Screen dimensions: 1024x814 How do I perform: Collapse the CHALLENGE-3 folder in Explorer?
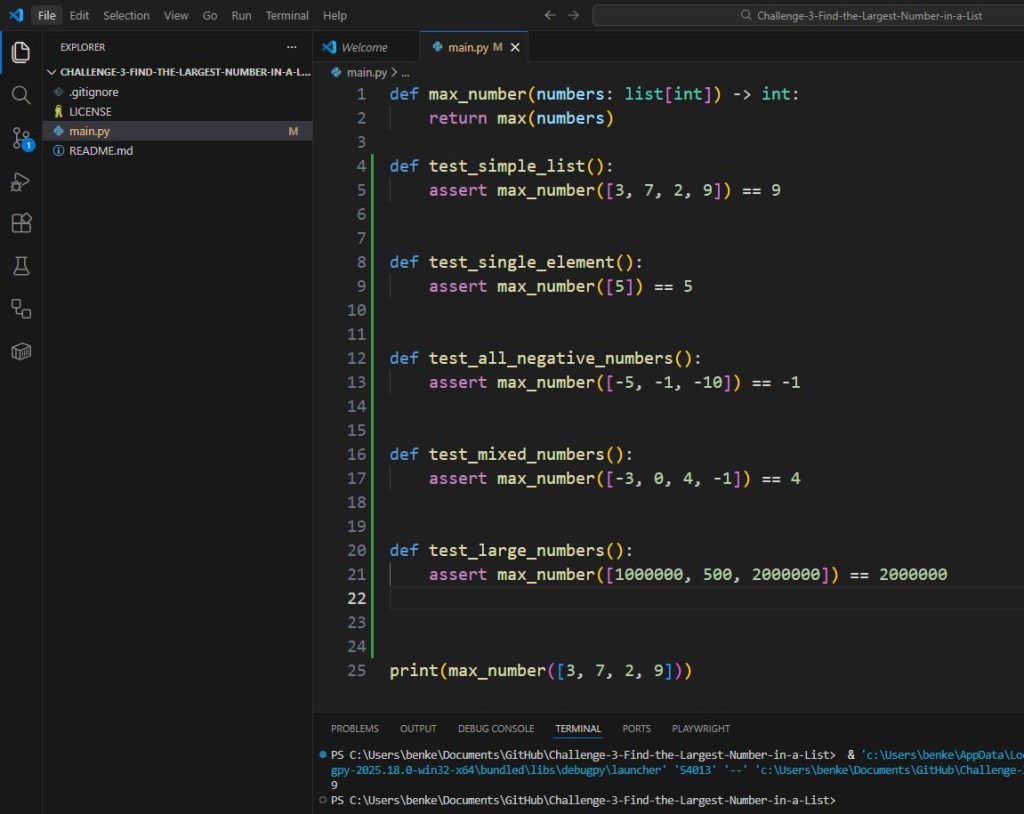point(52,71)
